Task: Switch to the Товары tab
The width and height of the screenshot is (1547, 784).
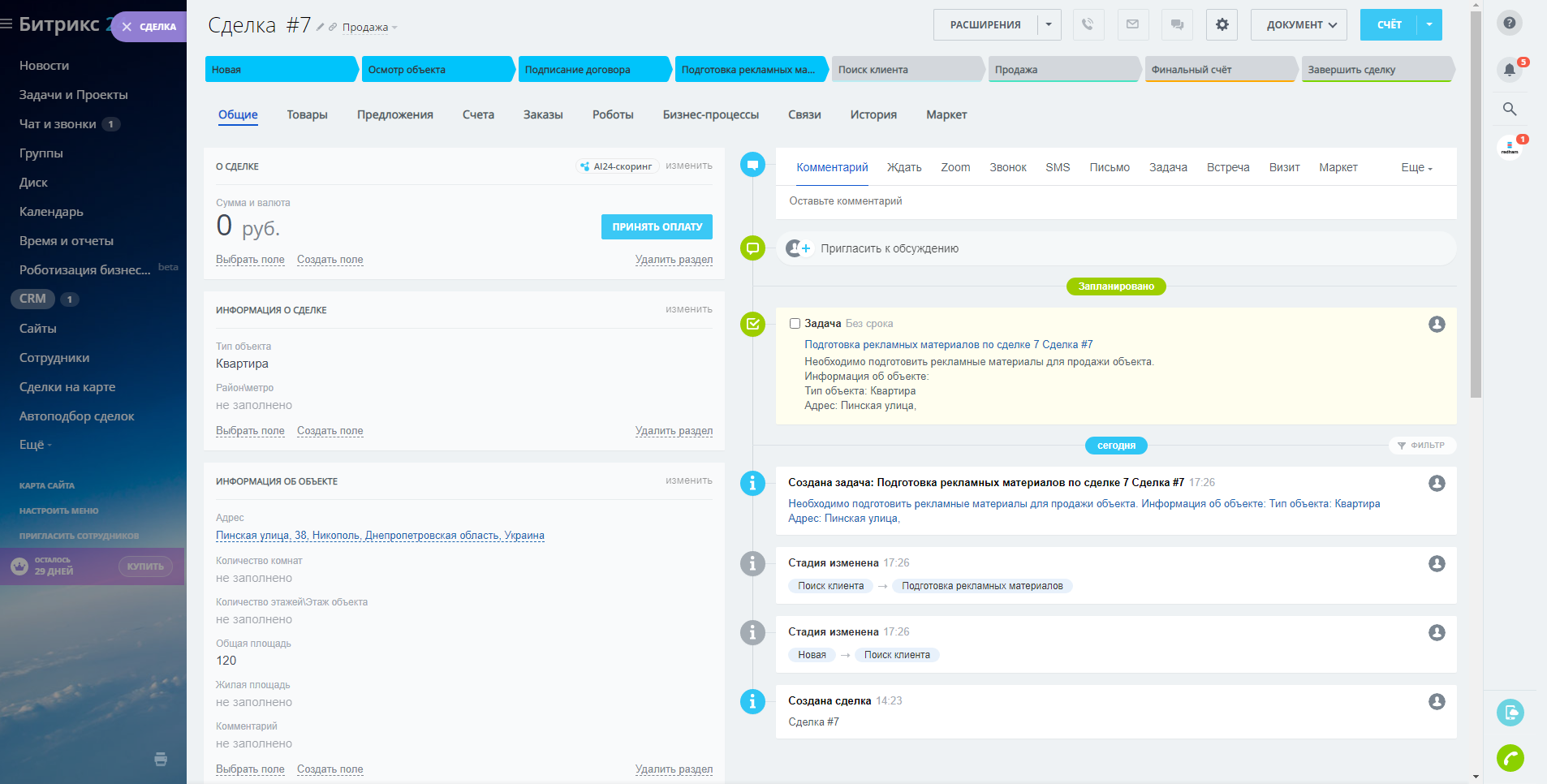Action: [x=307, y=115]
